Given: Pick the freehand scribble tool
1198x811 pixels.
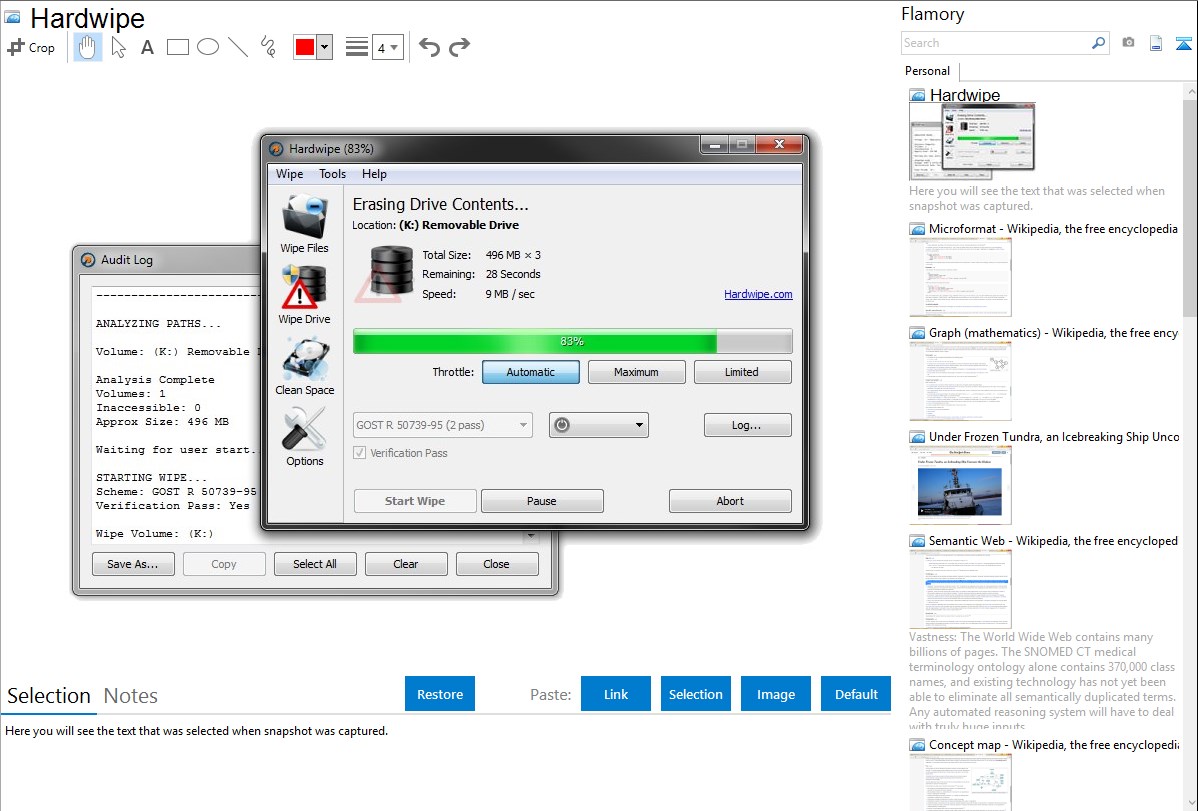Looking at the screenshot, I should pyautogui.click(x=268, y=47).
